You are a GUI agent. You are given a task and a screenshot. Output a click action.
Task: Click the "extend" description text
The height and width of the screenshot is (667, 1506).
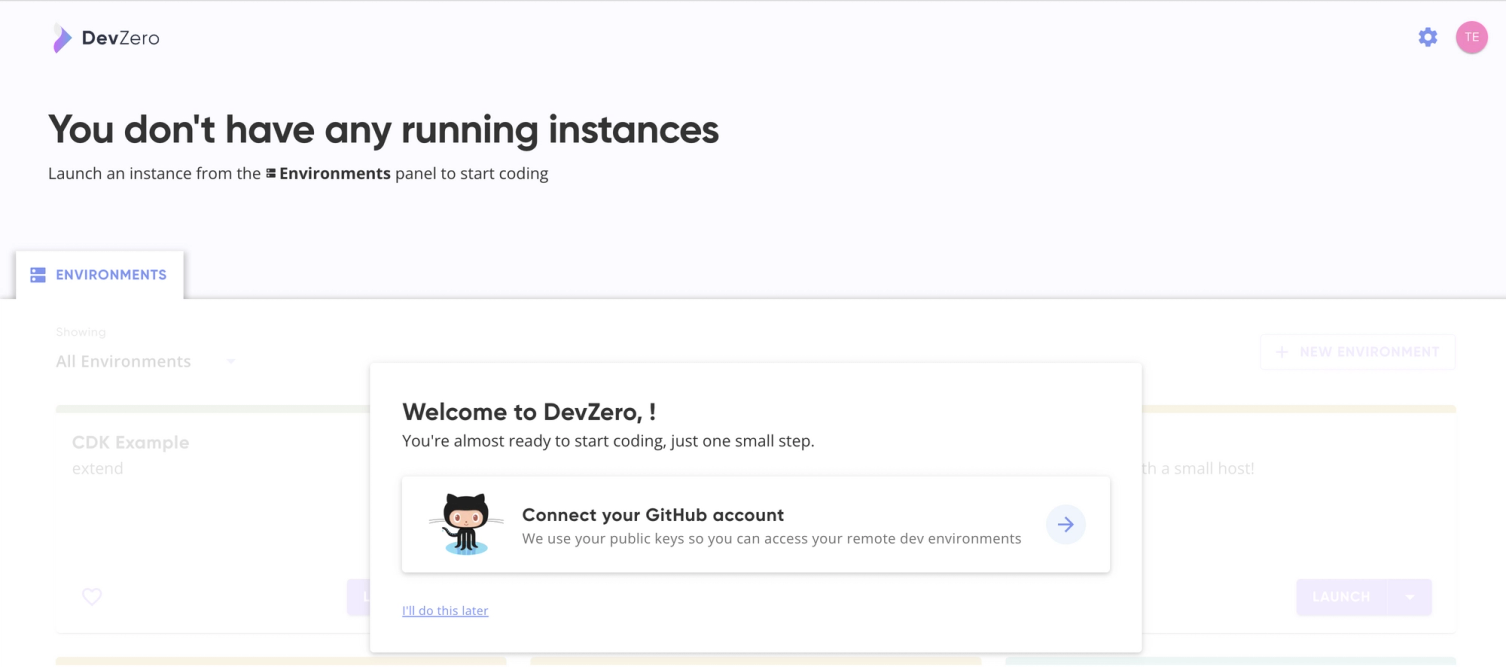[x=98, y=468]
